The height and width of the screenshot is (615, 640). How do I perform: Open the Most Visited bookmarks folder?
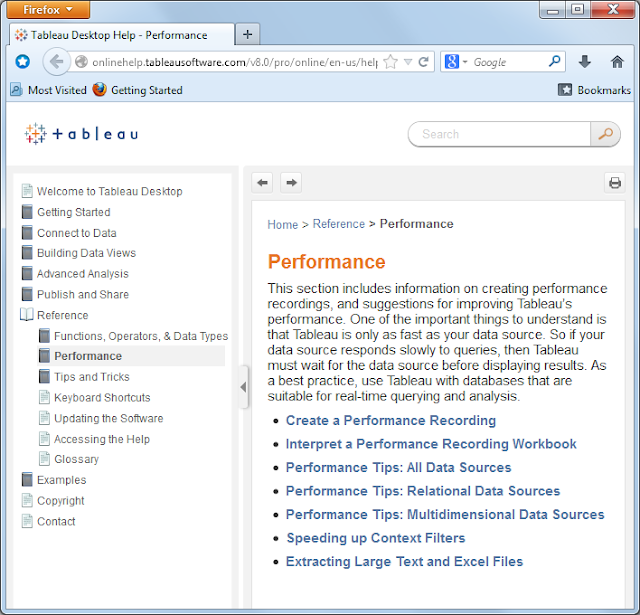[49, 90]
